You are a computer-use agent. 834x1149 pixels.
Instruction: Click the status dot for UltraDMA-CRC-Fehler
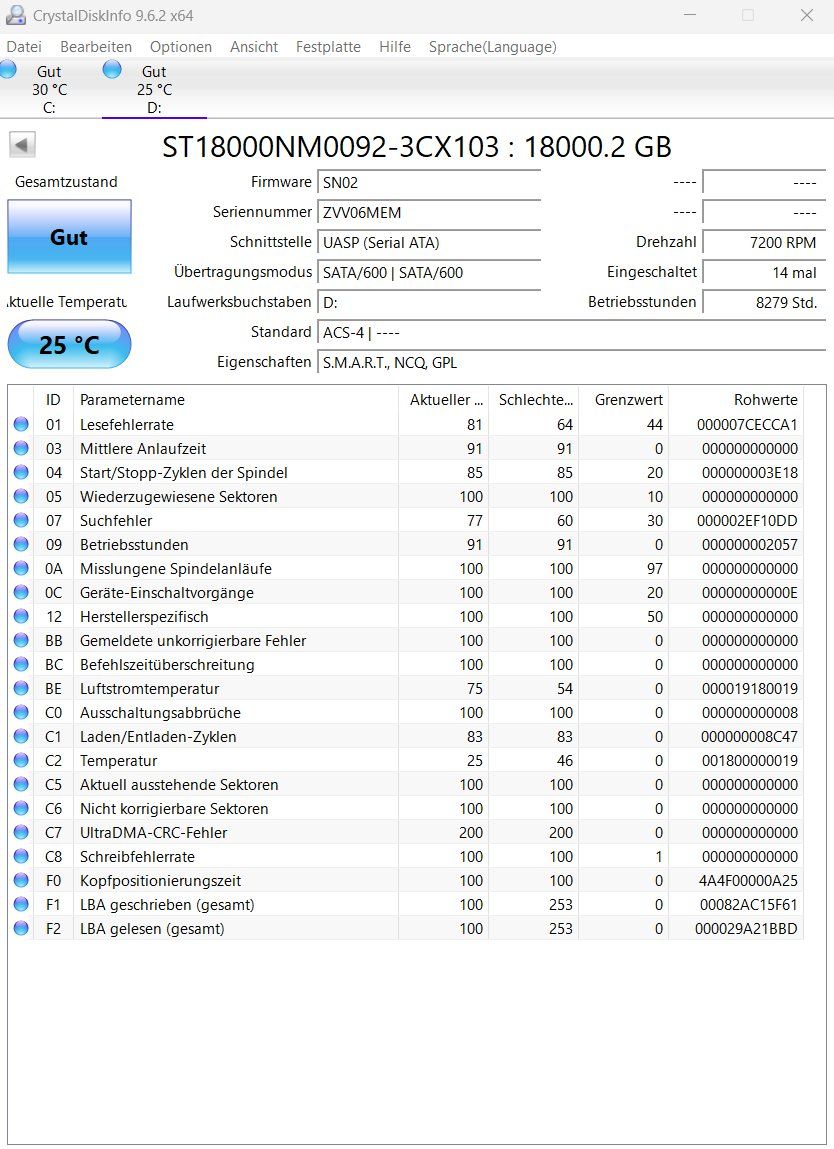[x=21, y=832]
